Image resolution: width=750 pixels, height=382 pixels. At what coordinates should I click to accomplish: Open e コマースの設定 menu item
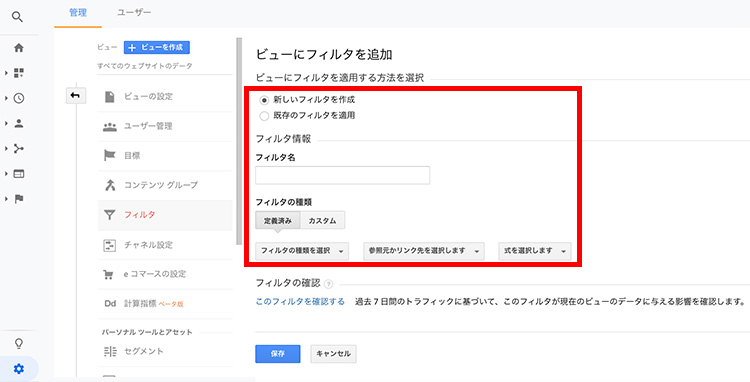point(165,274)
